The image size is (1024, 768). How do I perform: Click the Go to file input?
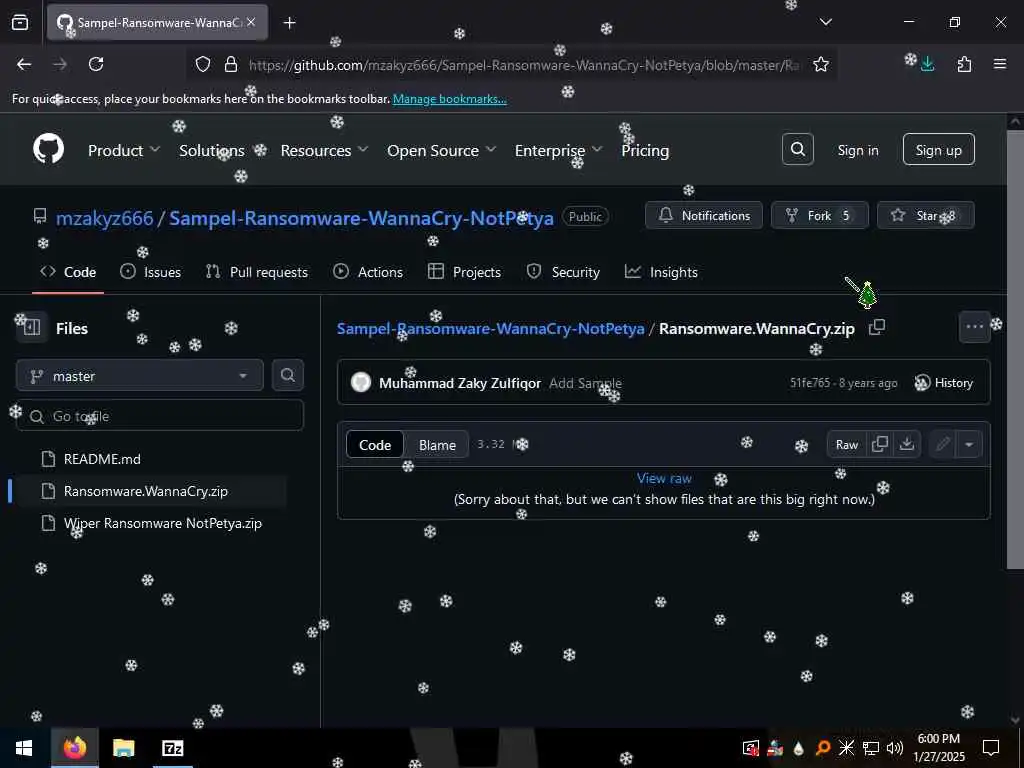160,415
